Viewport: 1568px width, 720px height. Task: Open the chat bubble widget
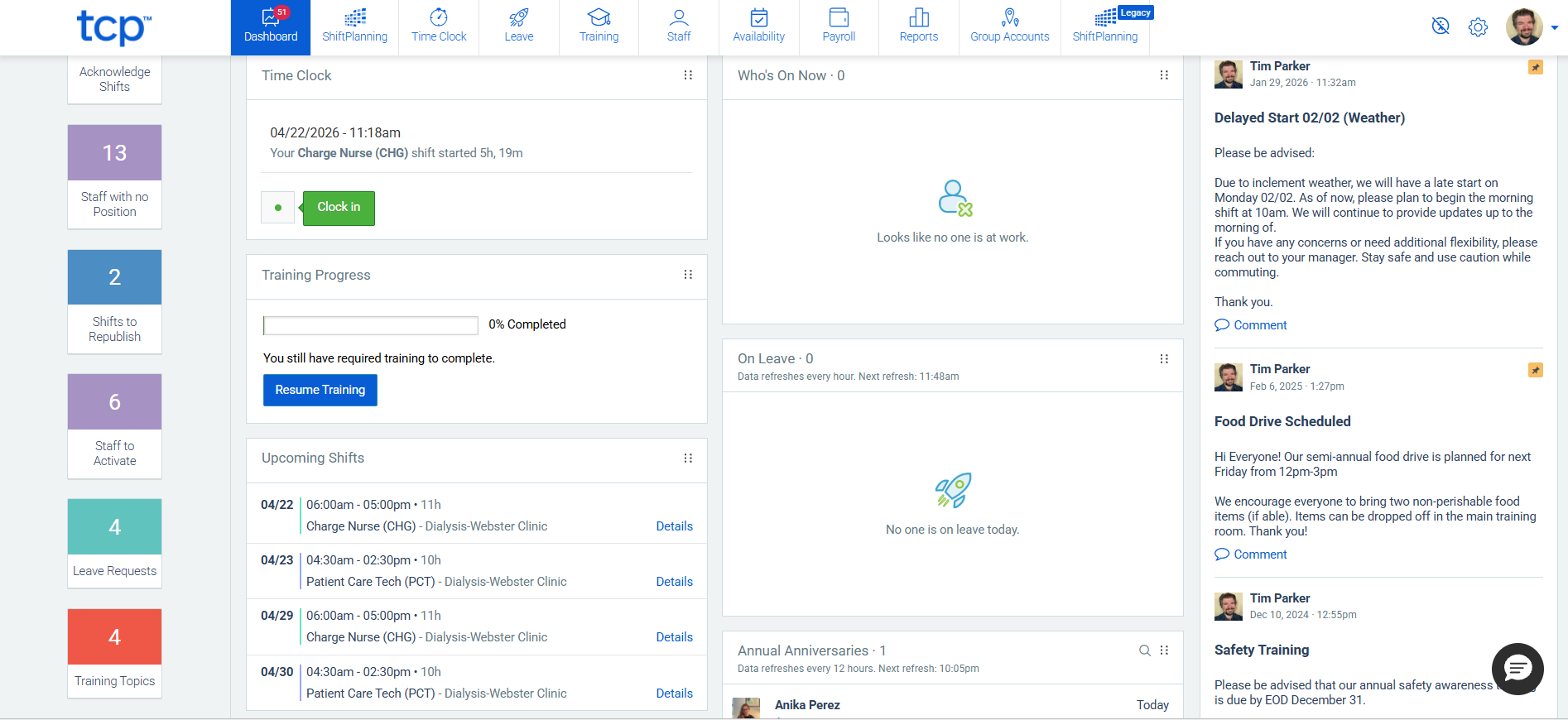[1517, 669]
